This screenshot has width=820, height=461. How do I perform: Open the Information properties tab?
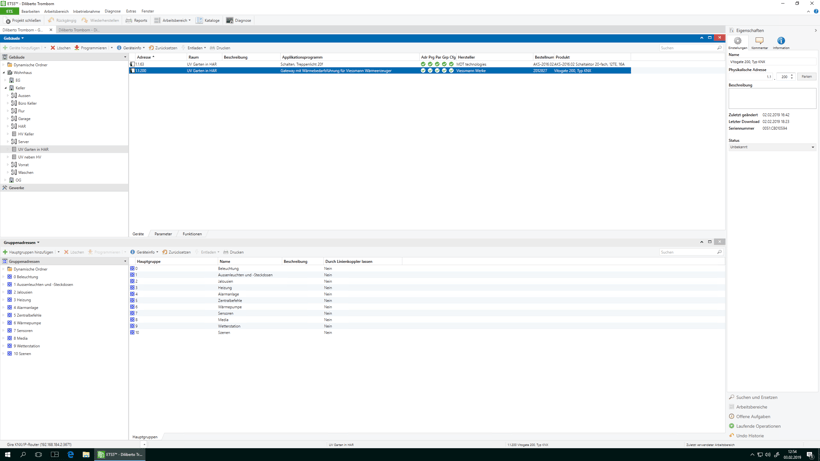781,43
